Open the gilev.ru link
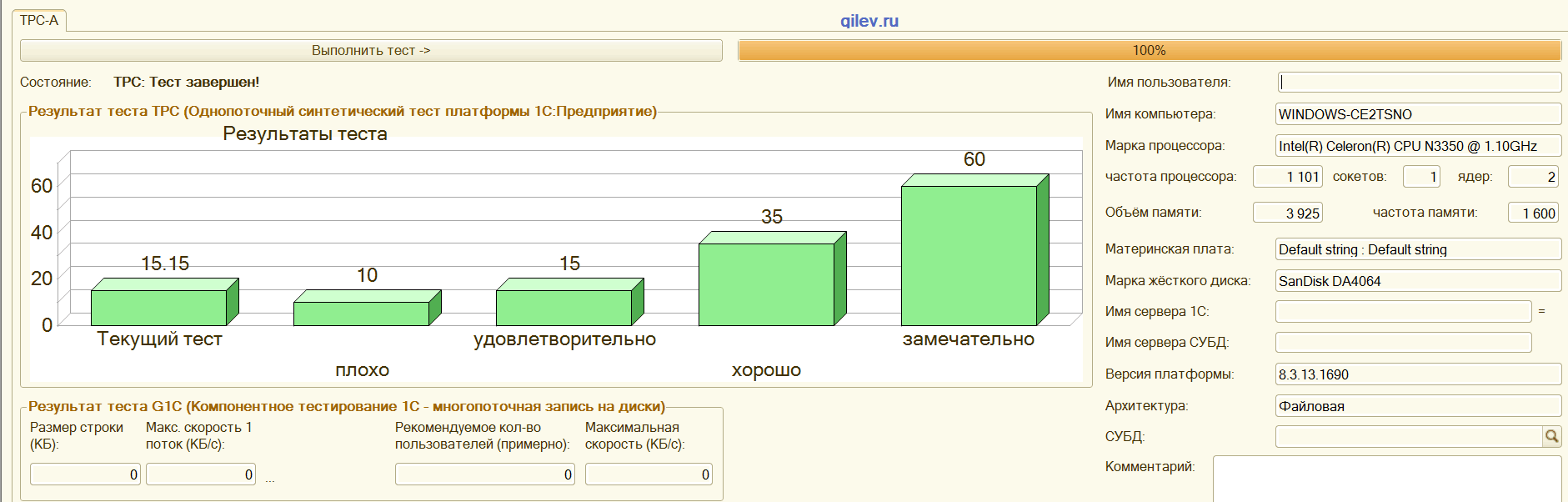Screen dimensions: 1568x502 tap(869, 21)
